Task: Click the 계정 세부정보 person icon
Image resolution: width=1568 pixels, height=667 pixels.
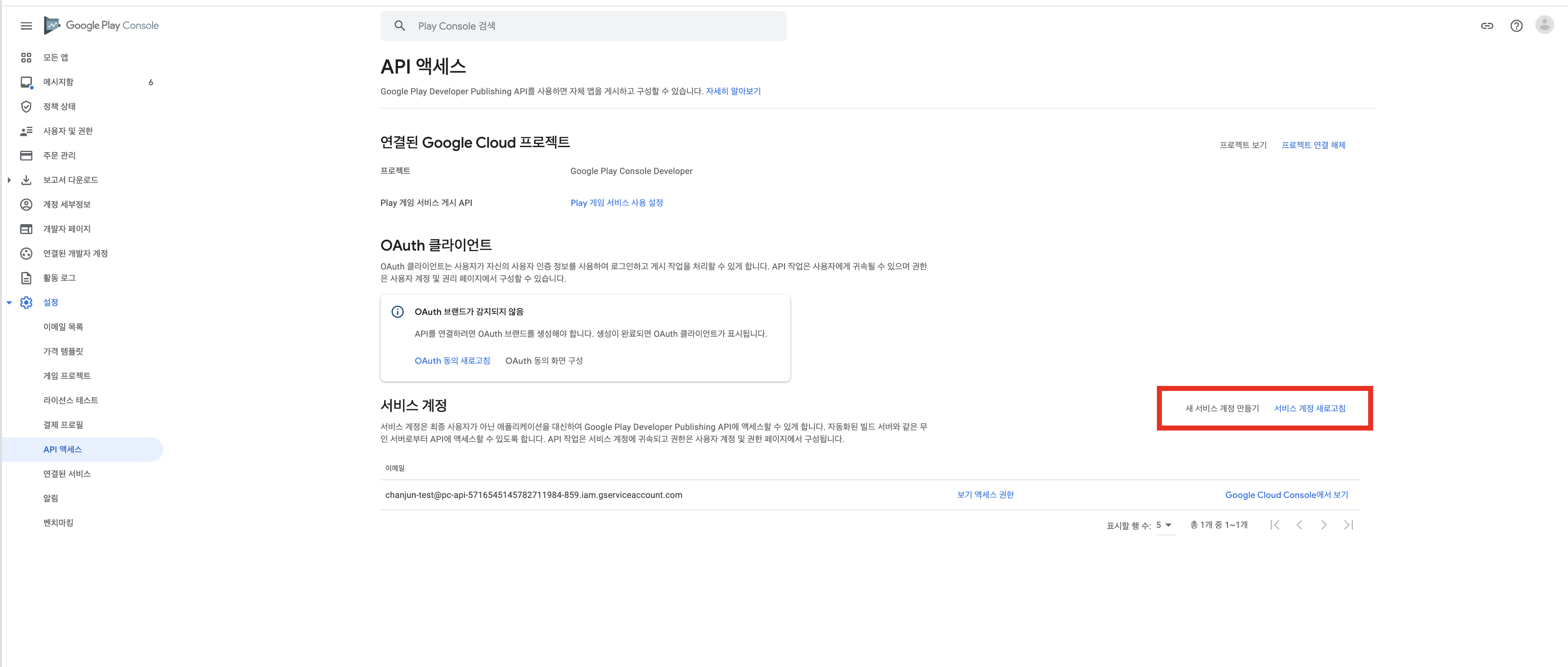Action: (x=26, y=205)
